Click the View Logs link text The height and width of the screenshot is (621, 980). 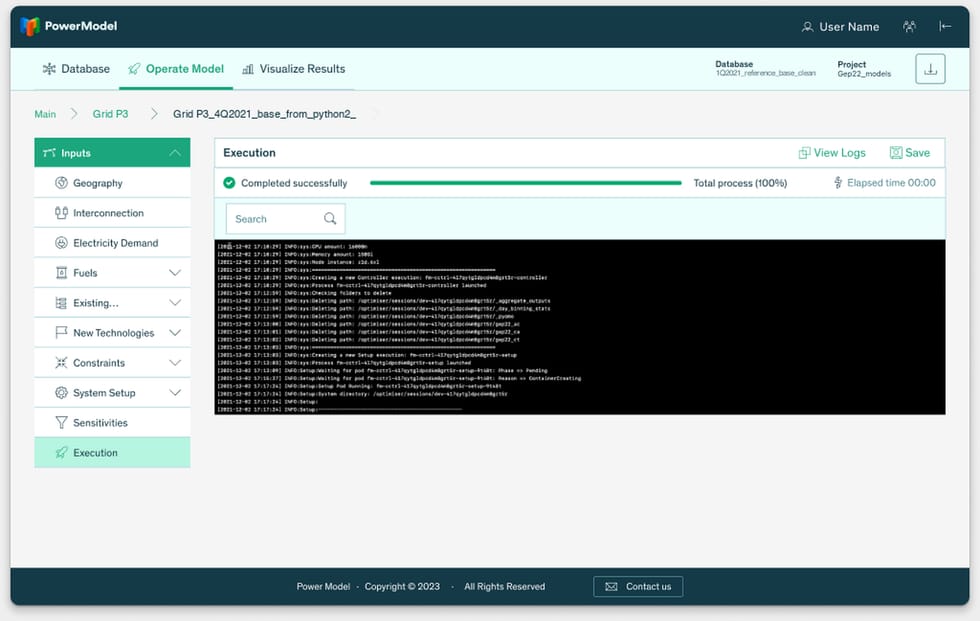click(x=839, y=153)
